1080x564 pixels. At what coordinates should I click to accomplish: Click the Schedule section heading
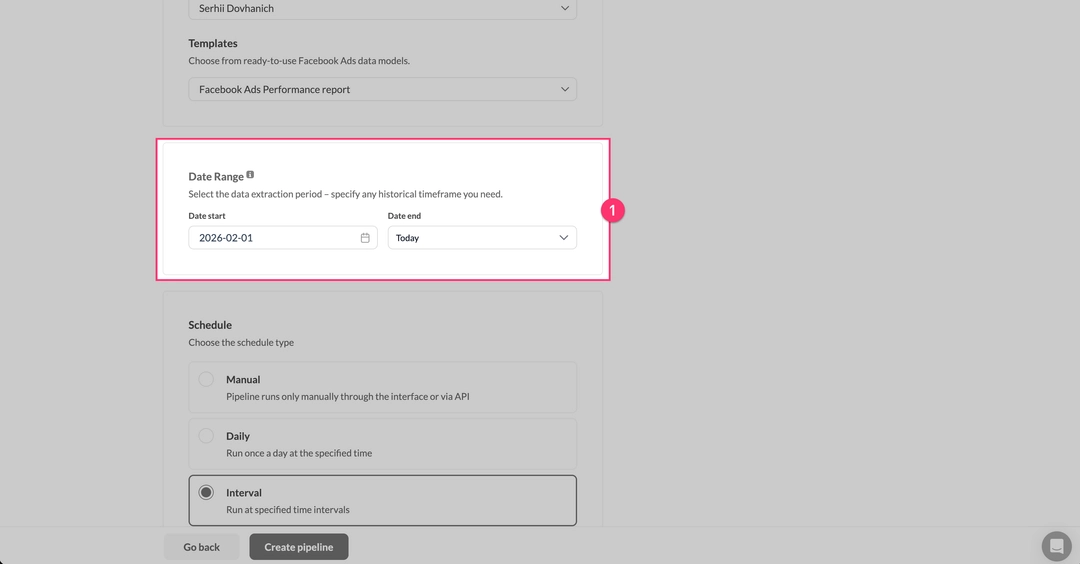[210, 325]
